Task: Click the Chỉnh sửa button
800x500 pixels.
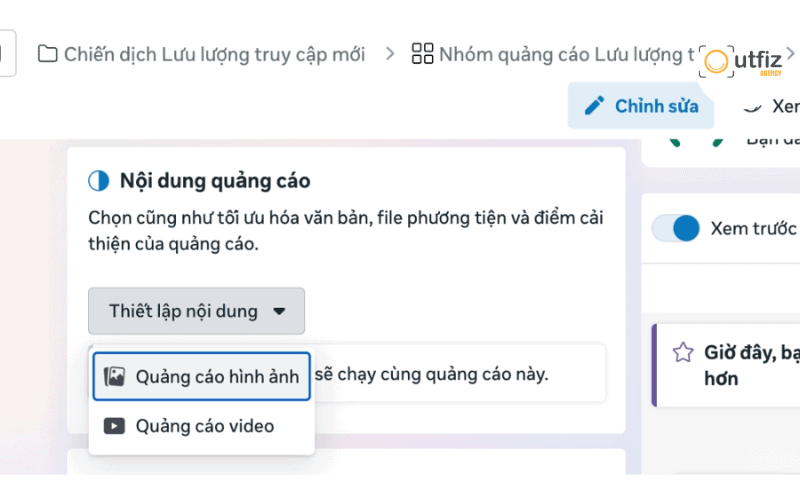Action: (641, 106)
